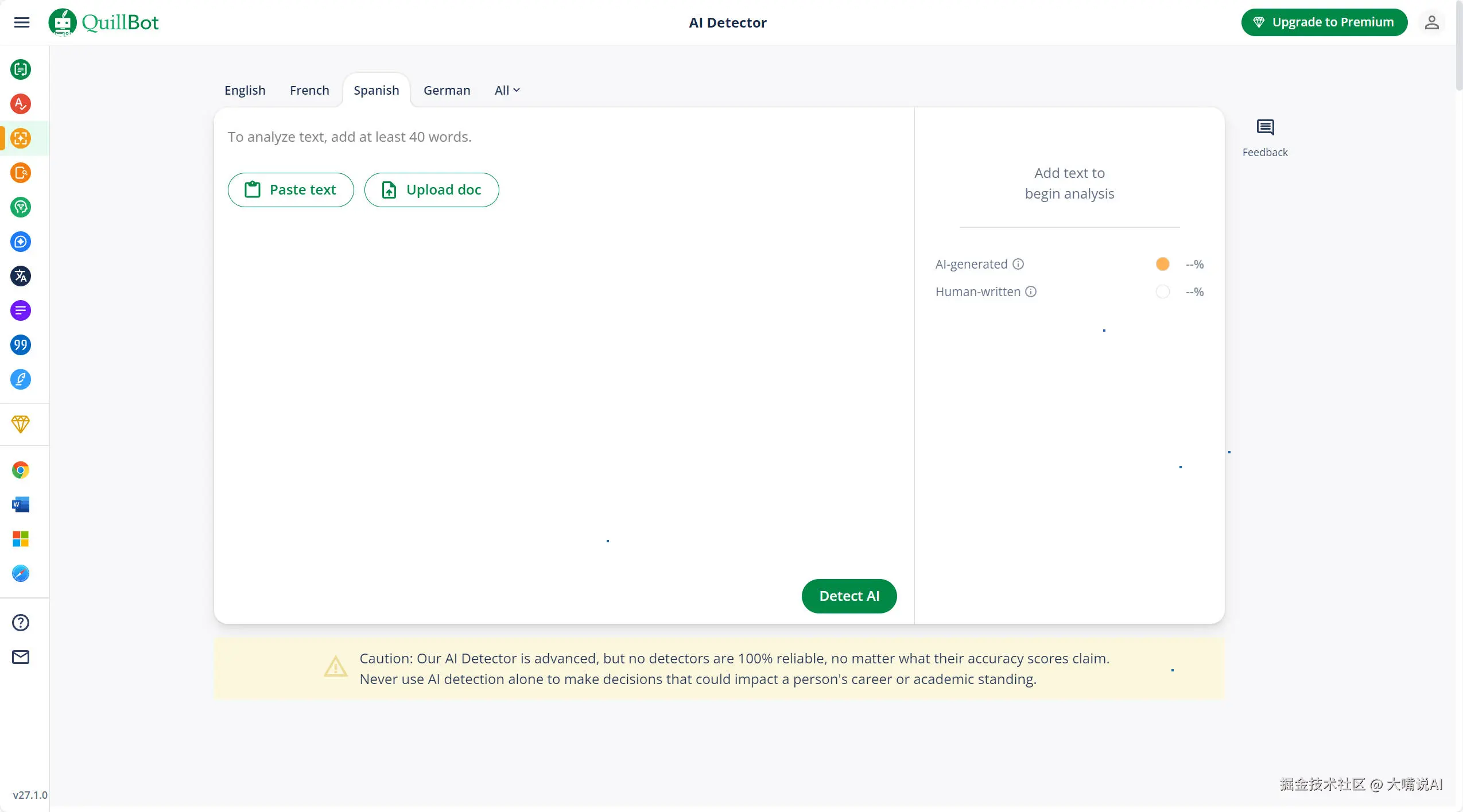Screen dimensions: 1463x812
Task: Open the hamburger menu
Action: (22, 22)
